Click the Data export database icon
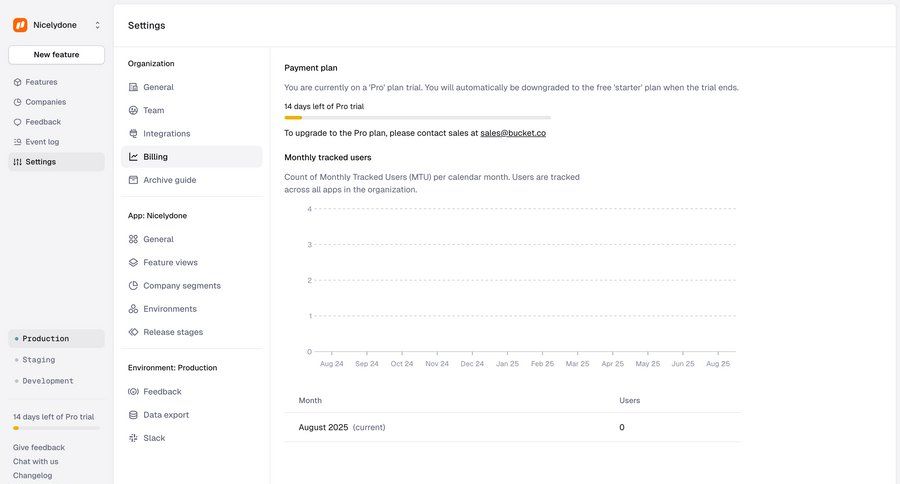This screenshot has width=900, height=484. (x=133, y=415)
